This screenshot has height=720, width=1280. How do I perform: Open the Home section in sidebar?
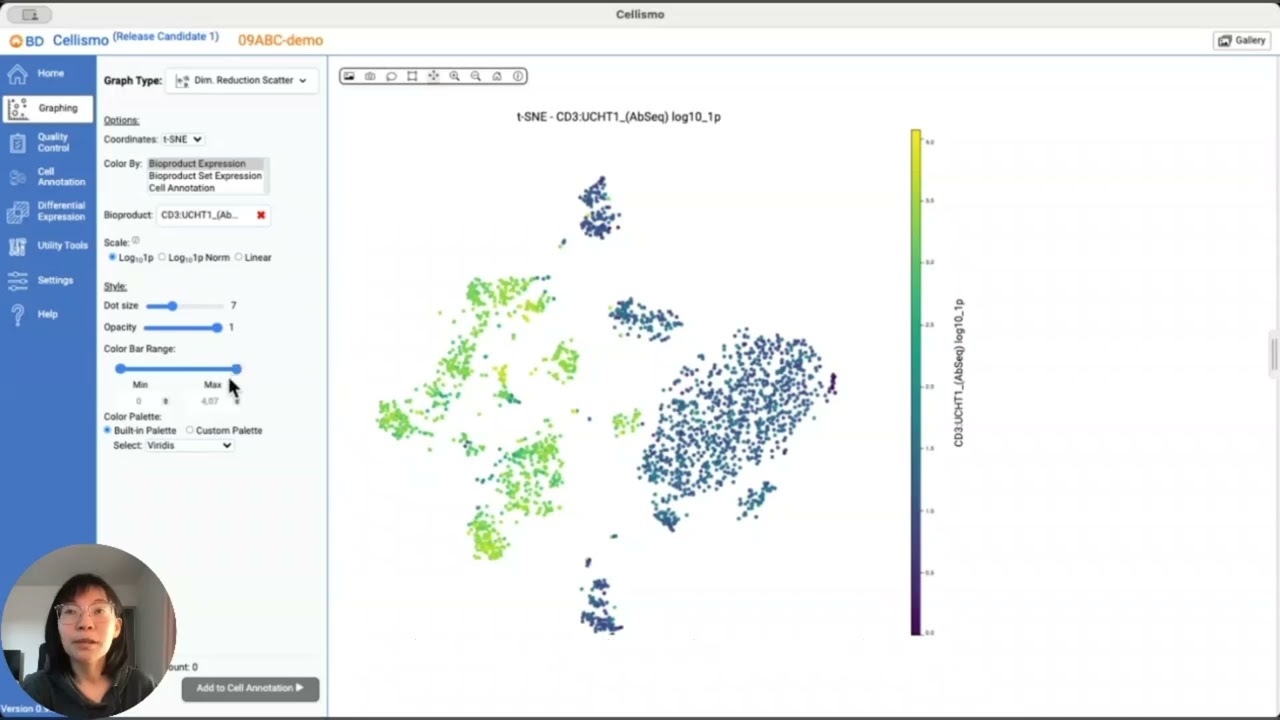click(50, 74)
